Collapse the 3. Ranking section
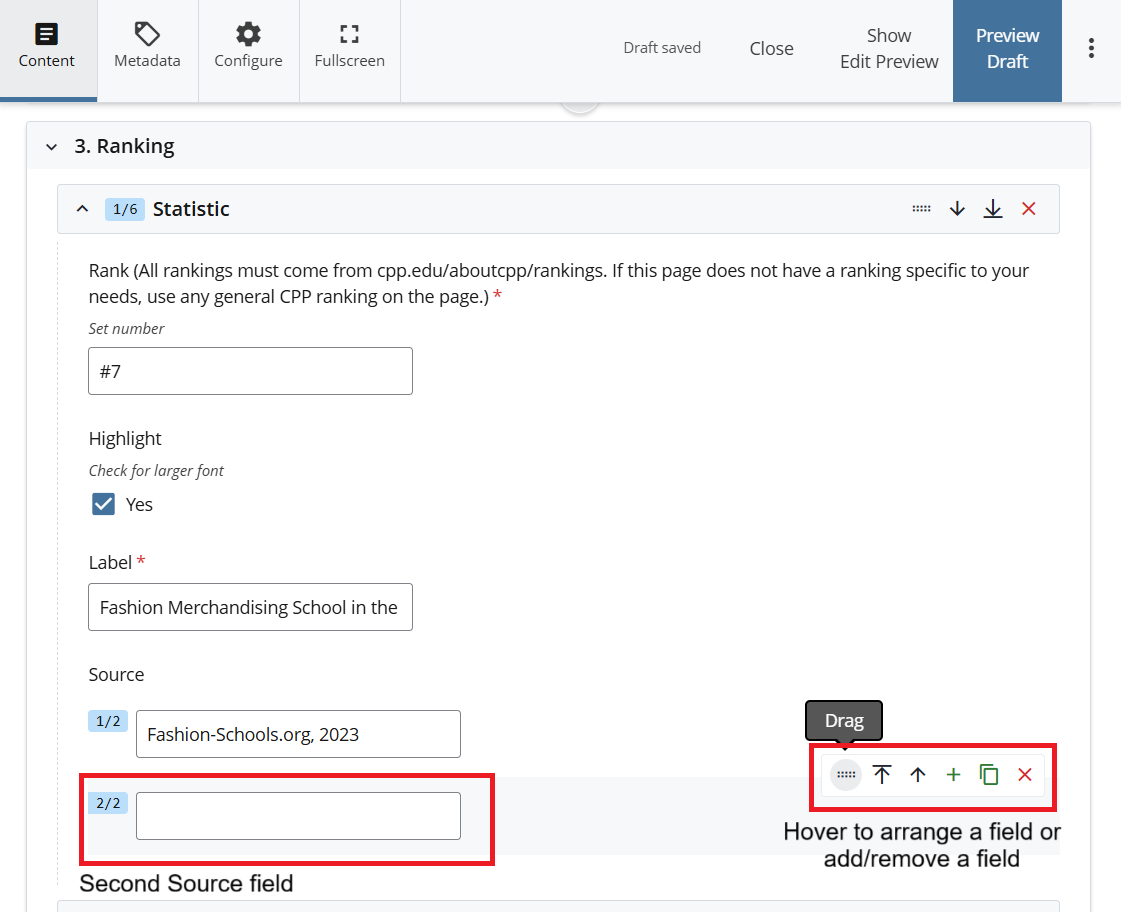Image resolution: width=1121 pixels, height=912 pixels. tap(52, 147)
